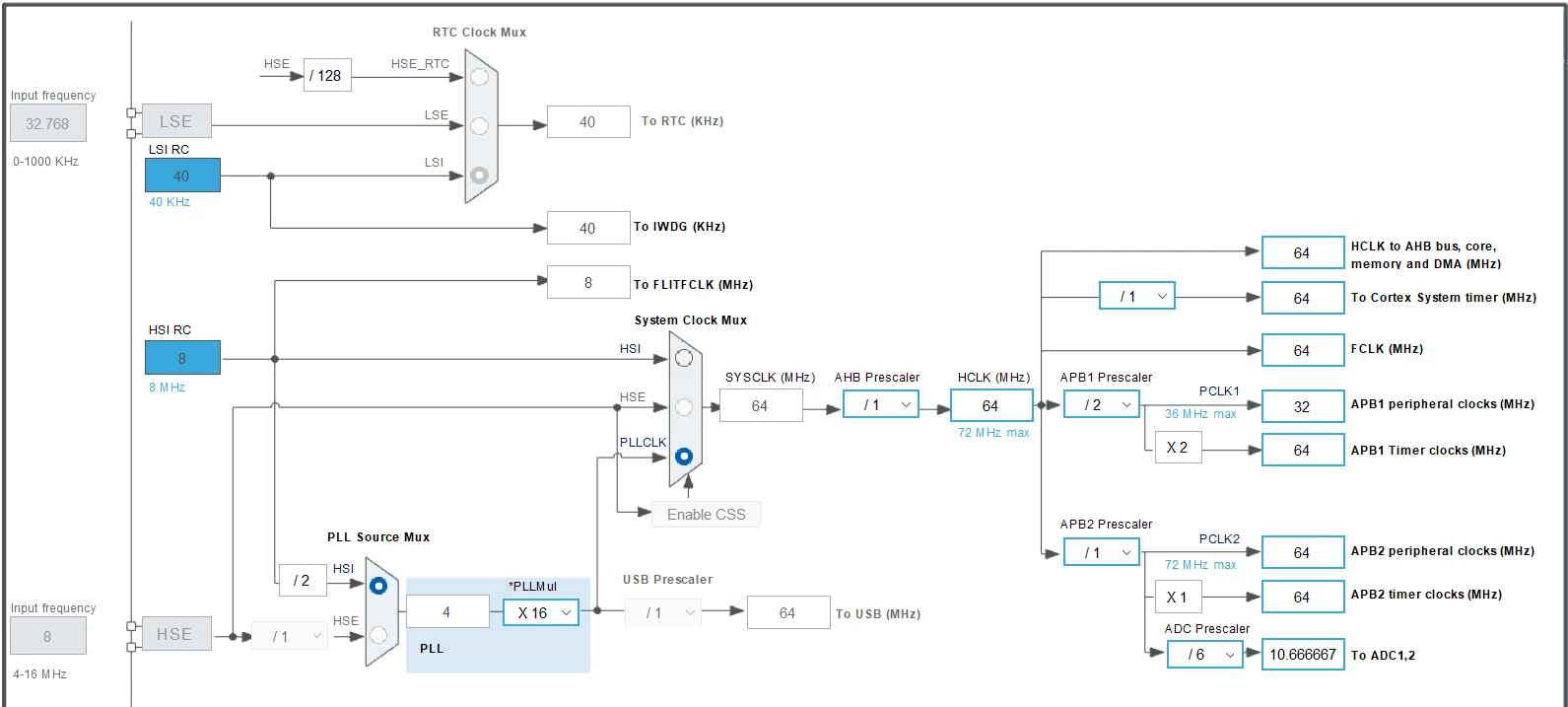Image resolution: width=1568 pixels, height=707 pixels.
Task: Open AHB Prescaler /1 dropdown
Action: tap(881, 405)
